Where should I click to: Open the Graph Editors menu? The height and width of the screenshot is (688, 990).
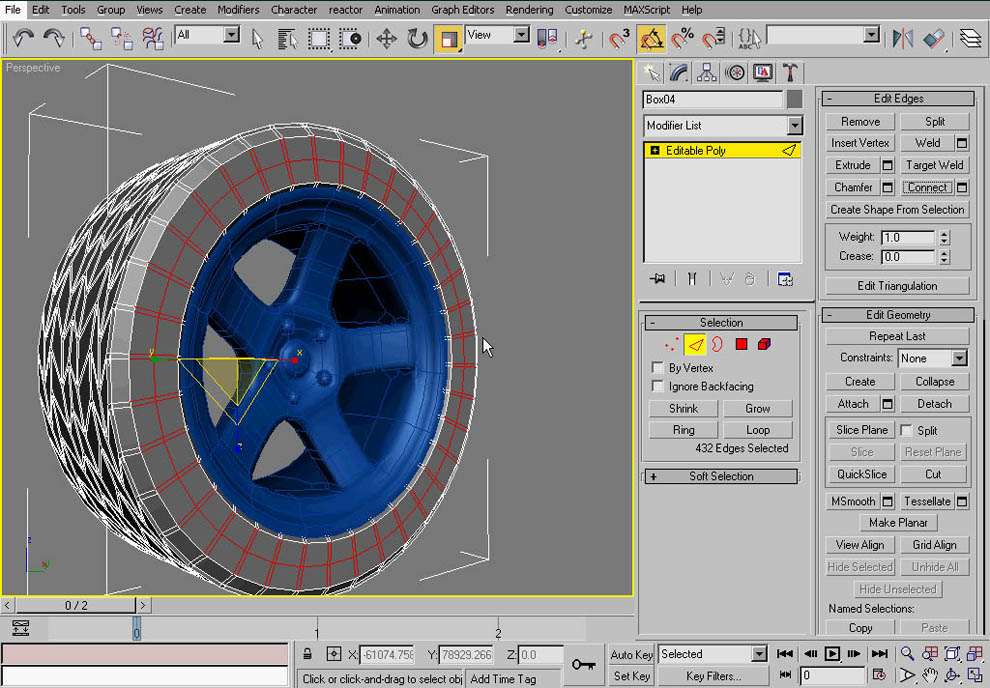tap(462, 10)
